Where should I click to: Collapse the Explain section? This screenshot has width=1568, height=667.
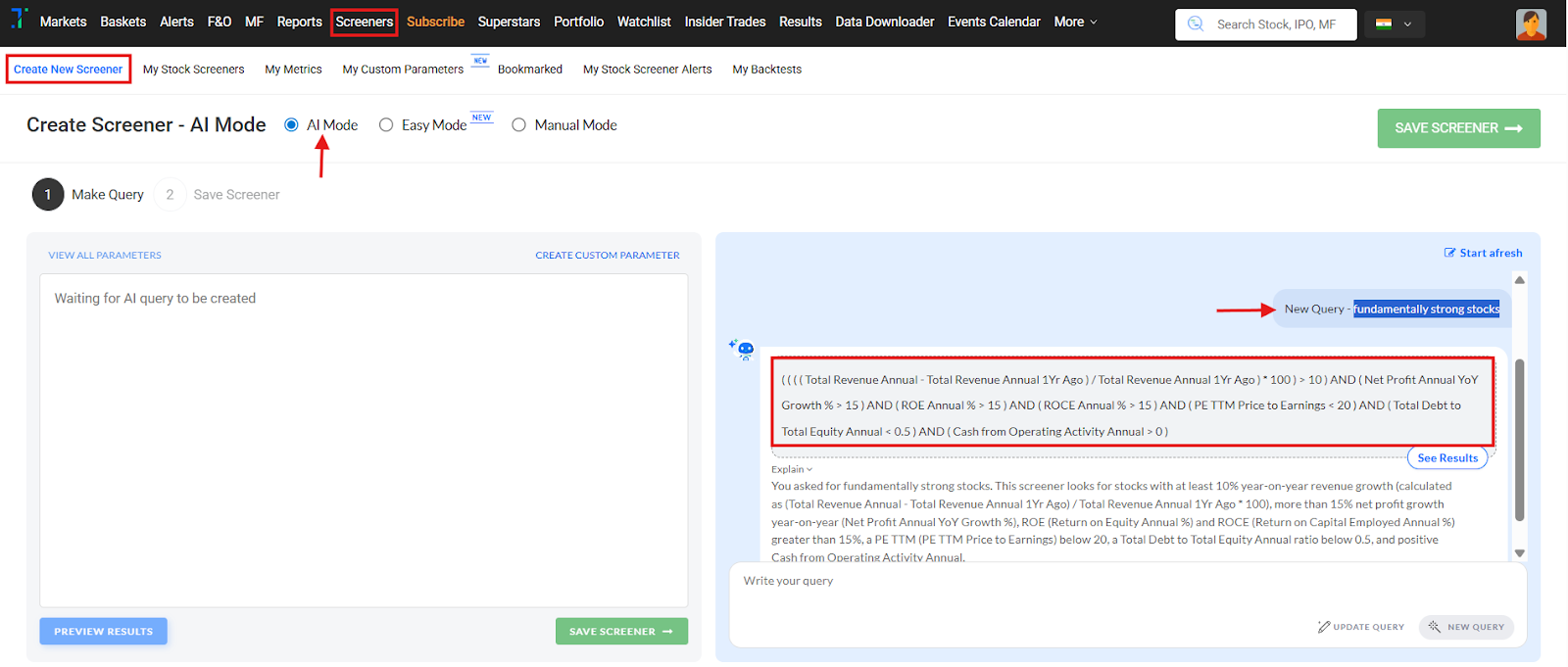tap(792, 469)
